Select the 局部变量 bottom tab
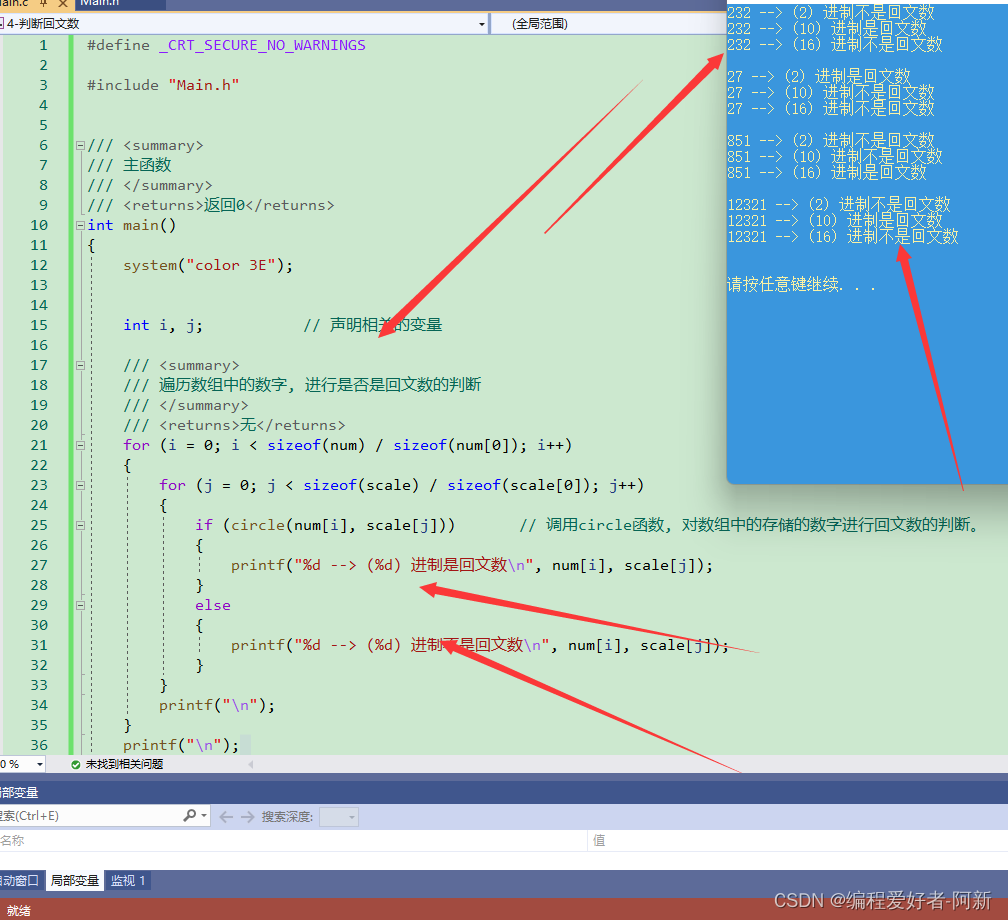Viewport: 1008px width, 920px height. (x=75, y=880)
